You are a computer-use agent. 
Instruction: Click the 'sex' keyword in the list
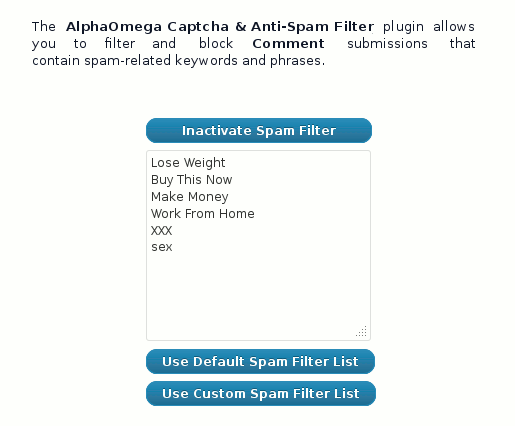(x=162, y=247)
